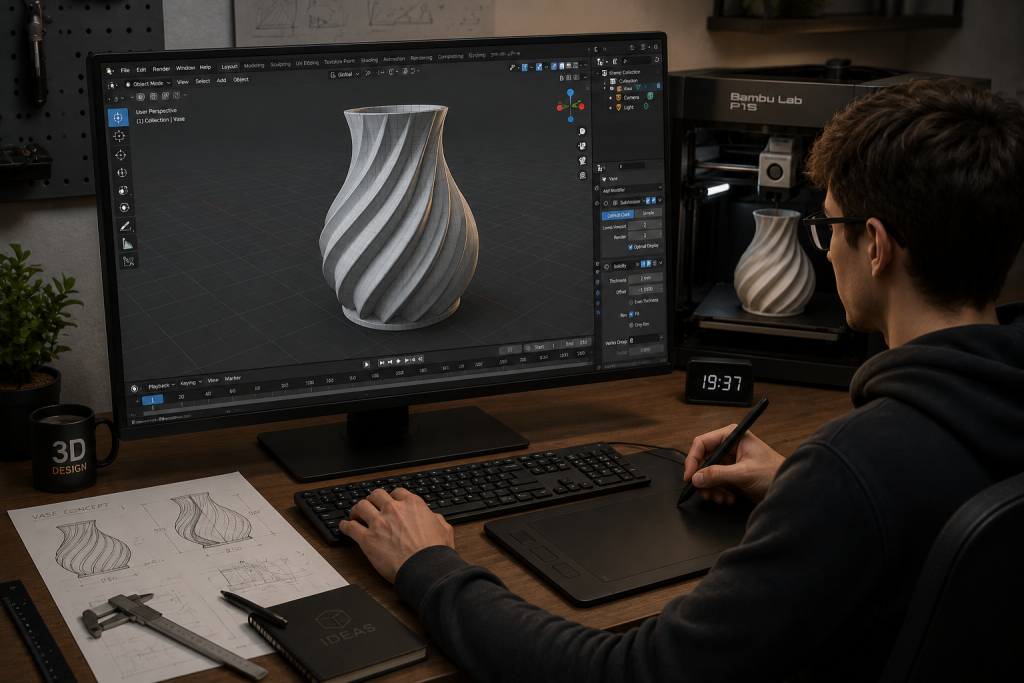Toggle the Rim Fill checkbox
Screen dimensions: 1024x683
(630, 314)
